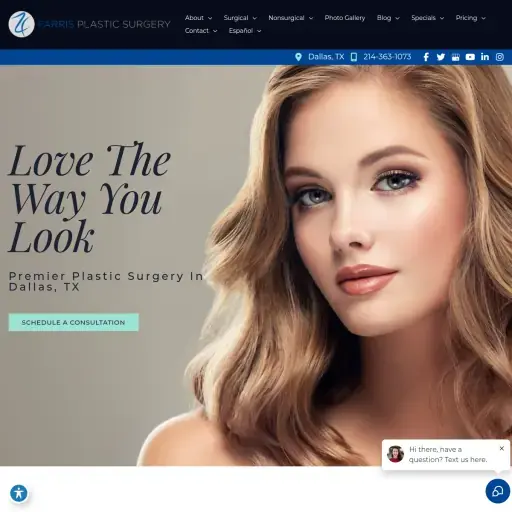The width and height of the screenshot is (512, 512).
Task: Open the Specials menu item
Action: coord(423,18)
